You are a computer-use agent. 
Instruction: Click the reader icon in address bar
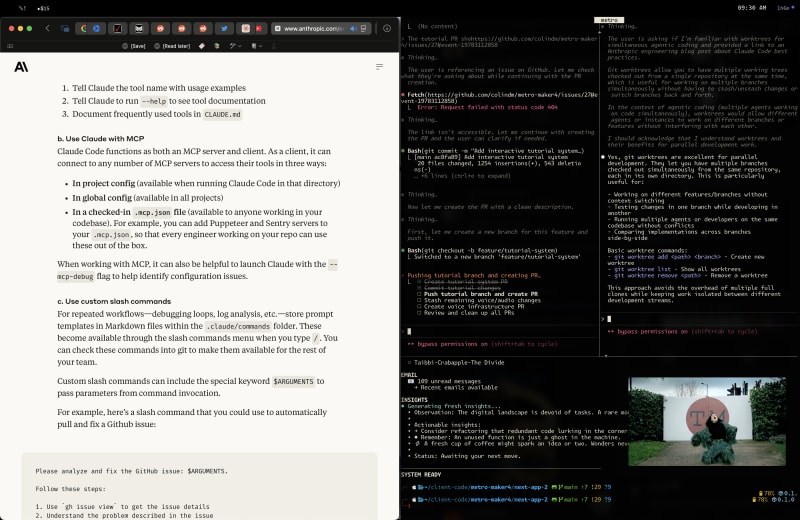363,29
